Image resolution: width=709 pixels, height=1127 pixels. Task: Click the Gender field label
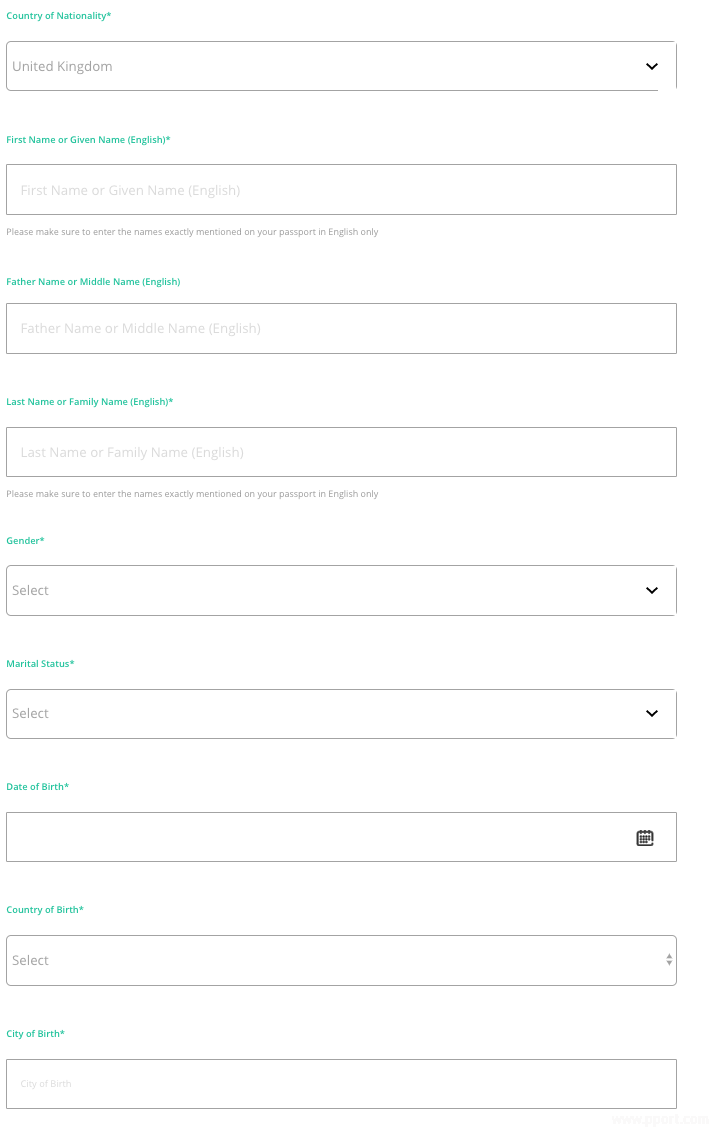(26, 541)
